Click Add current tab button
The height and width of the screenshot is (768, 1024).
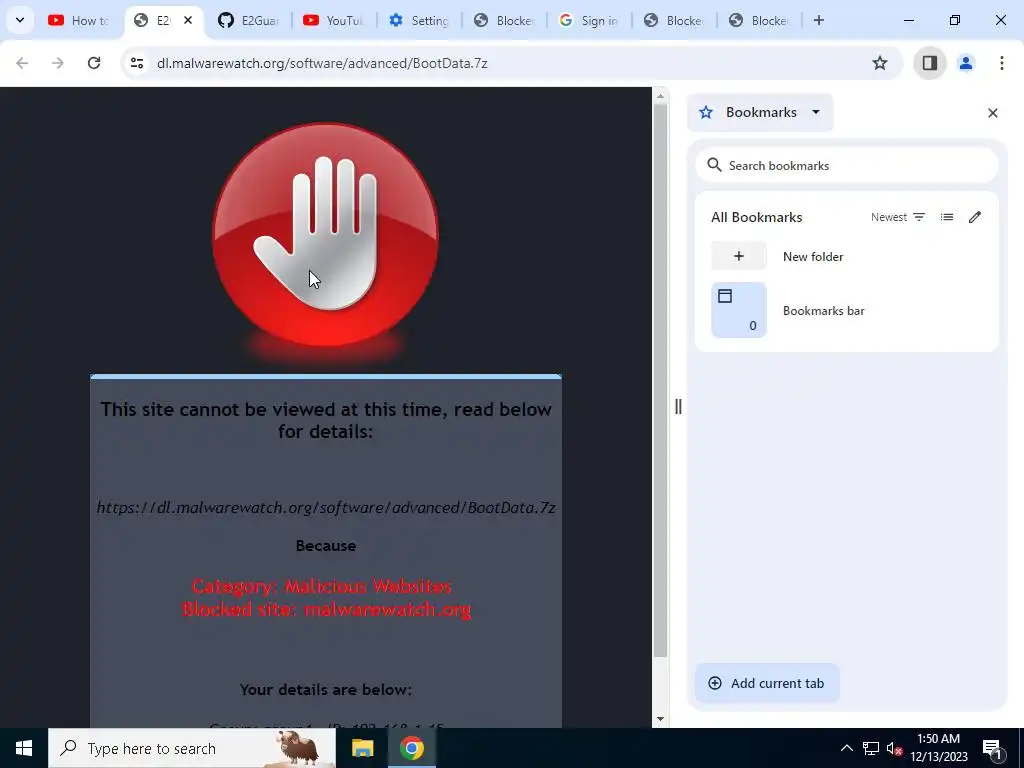[x=767, y=683]
